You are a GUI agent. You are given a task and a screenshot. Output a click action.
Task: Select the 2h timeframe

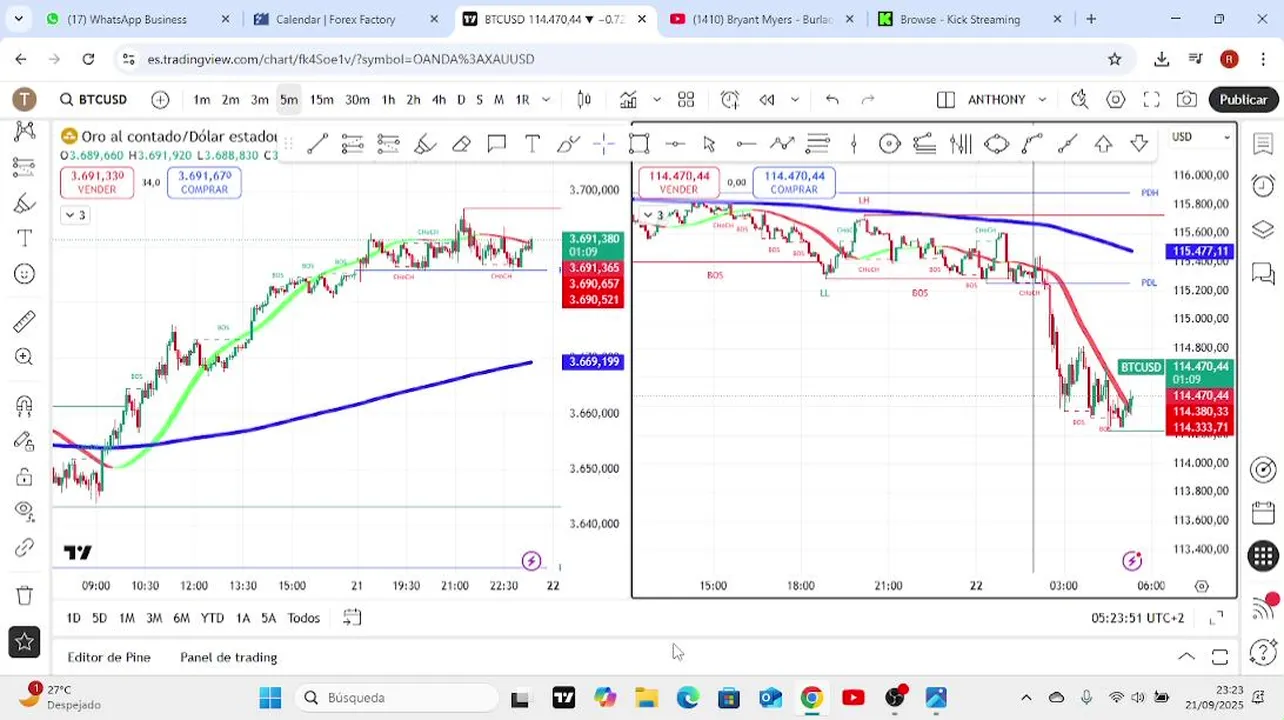pyautogui.click(x=413, y=99)
